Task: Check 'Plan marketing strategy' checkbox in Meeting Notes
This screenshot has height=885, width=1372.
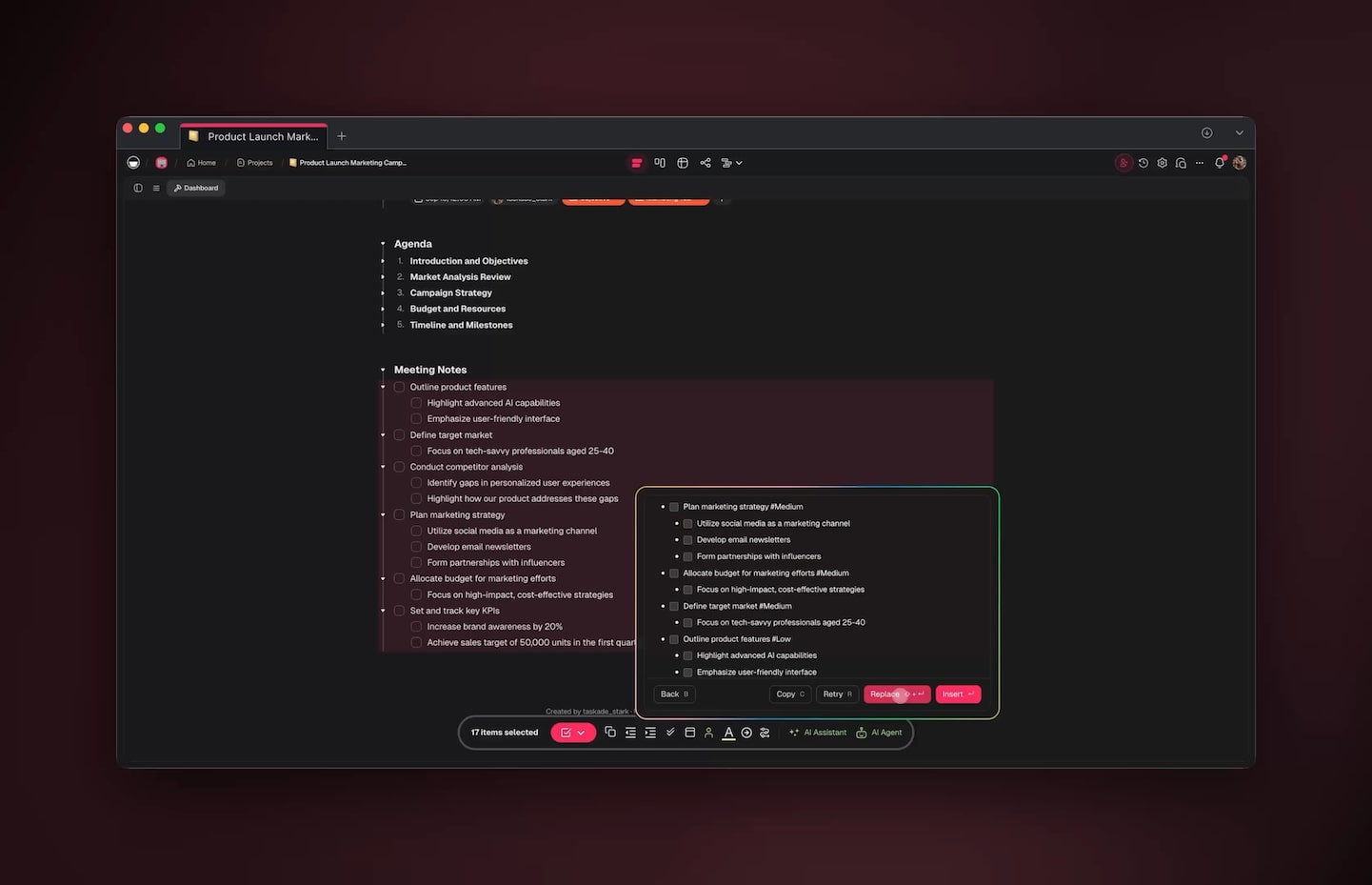Action: (x=400, y=514)
